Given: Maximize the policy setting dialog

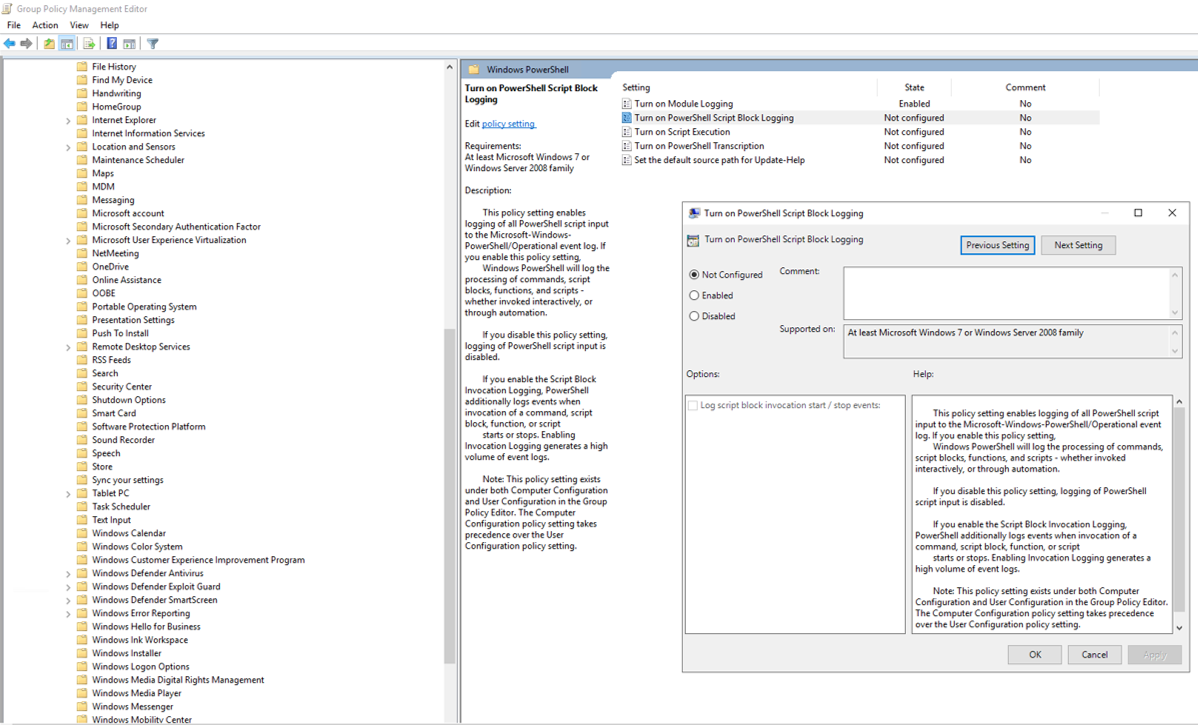Looking at the screenshot, I should click(x=1138, y=213).
